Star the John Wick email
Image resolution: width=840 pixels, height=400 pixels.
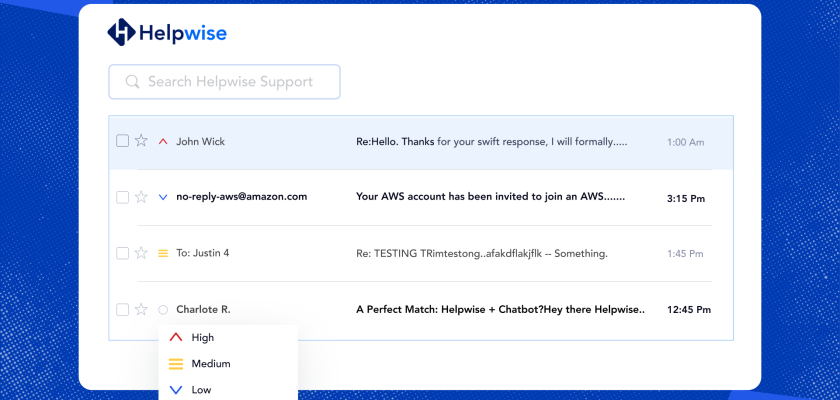[141, 142]
